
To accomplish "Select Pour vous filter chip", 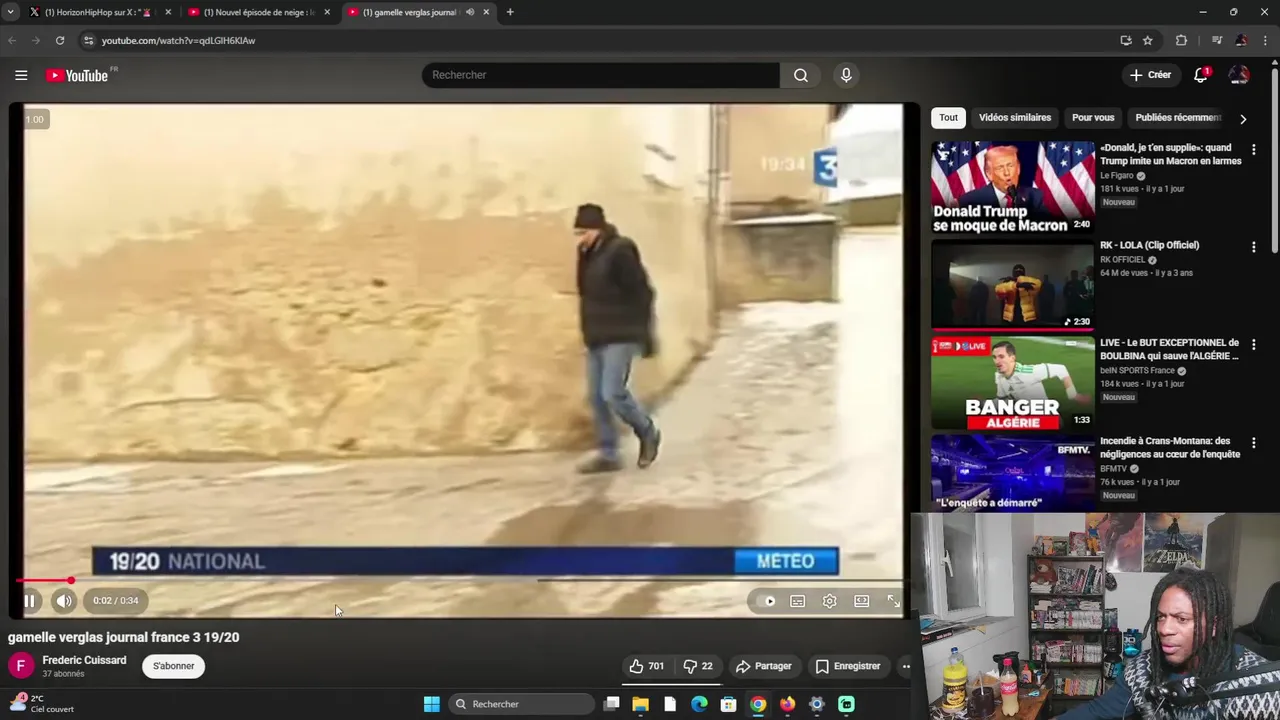I will [1093, 118].
